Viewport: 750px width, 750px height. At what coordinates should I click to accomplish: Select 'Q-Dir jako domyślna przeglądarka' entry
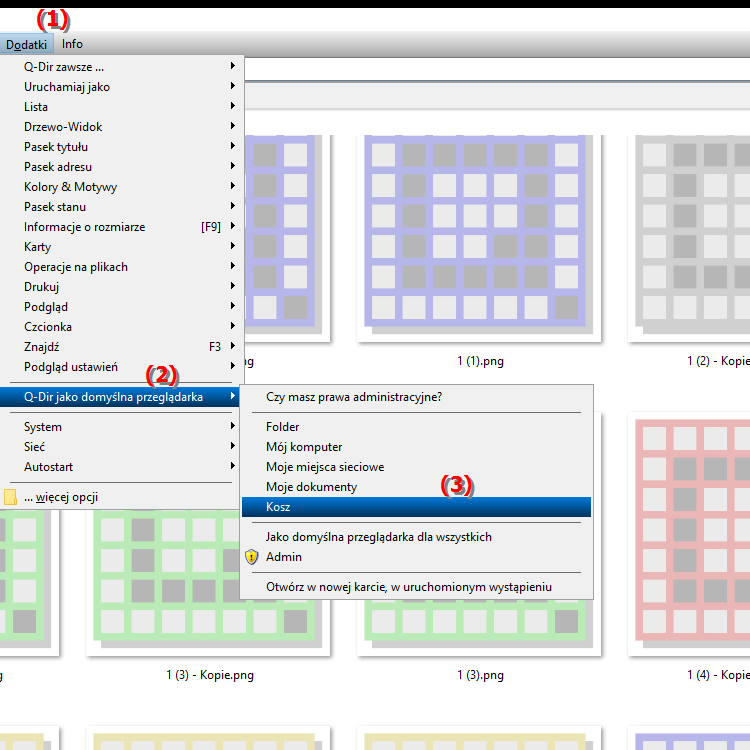[x=120, y=397]
